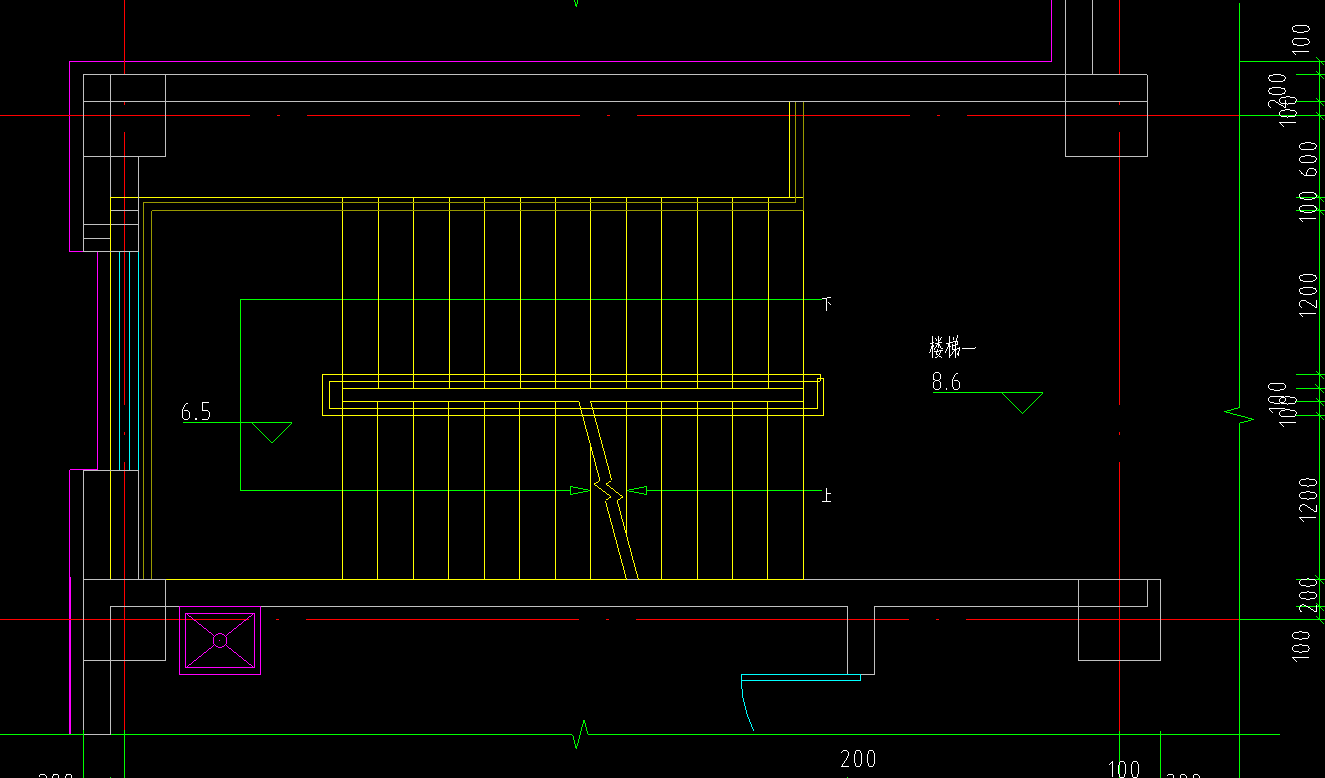Click the 楼梯一 staircase name text
1325x778 pixels.
952,348
